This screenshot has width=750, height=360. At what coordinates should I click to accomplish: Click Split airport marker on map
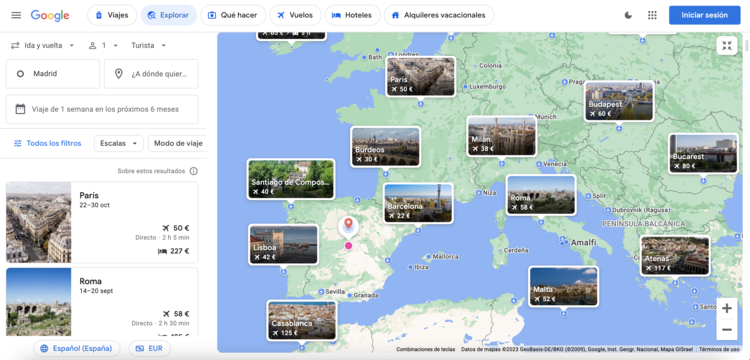588,196
